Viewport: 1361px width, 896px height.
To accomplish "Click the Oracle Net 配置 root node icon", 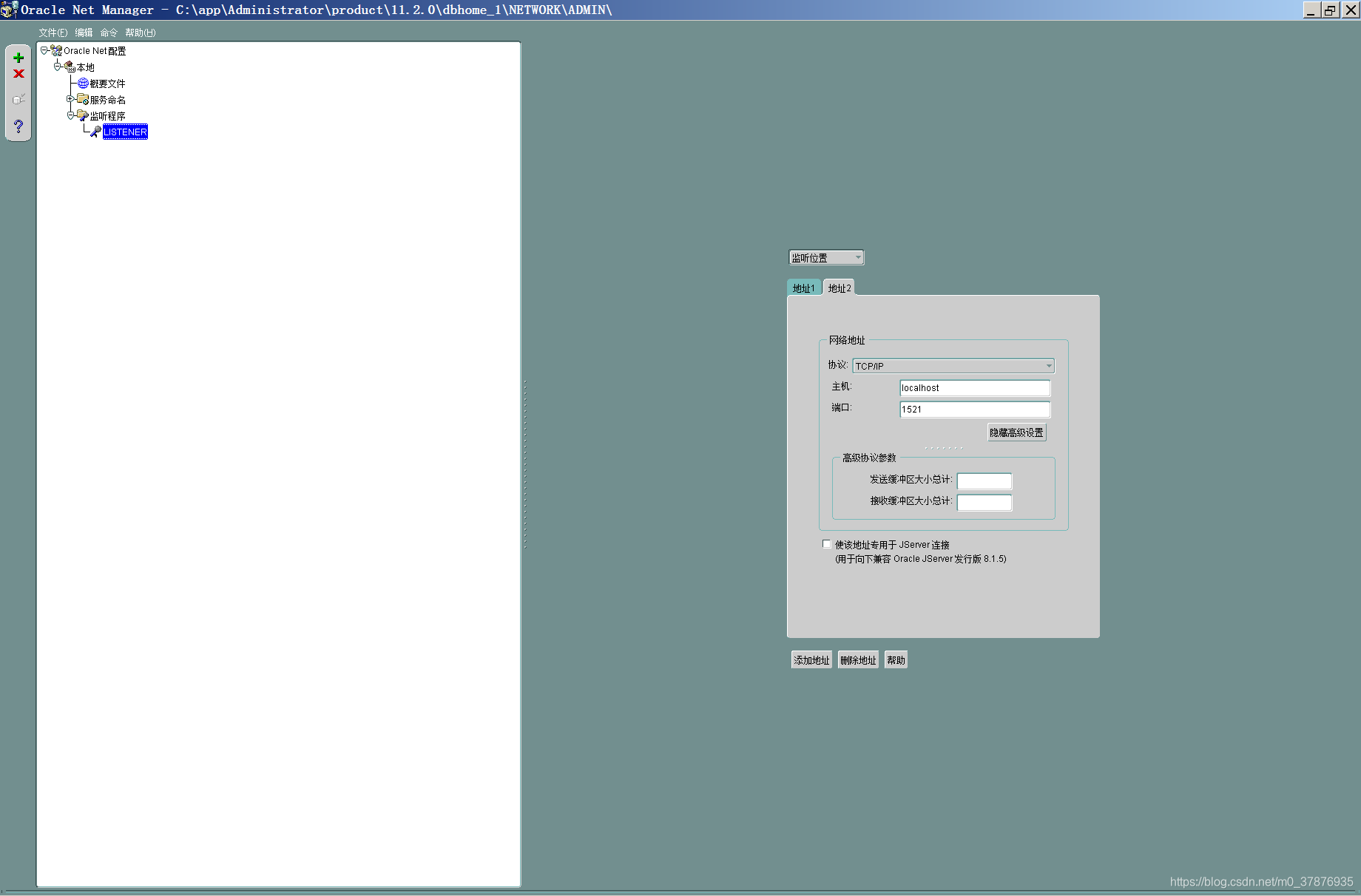I will (x=56, y=50).
